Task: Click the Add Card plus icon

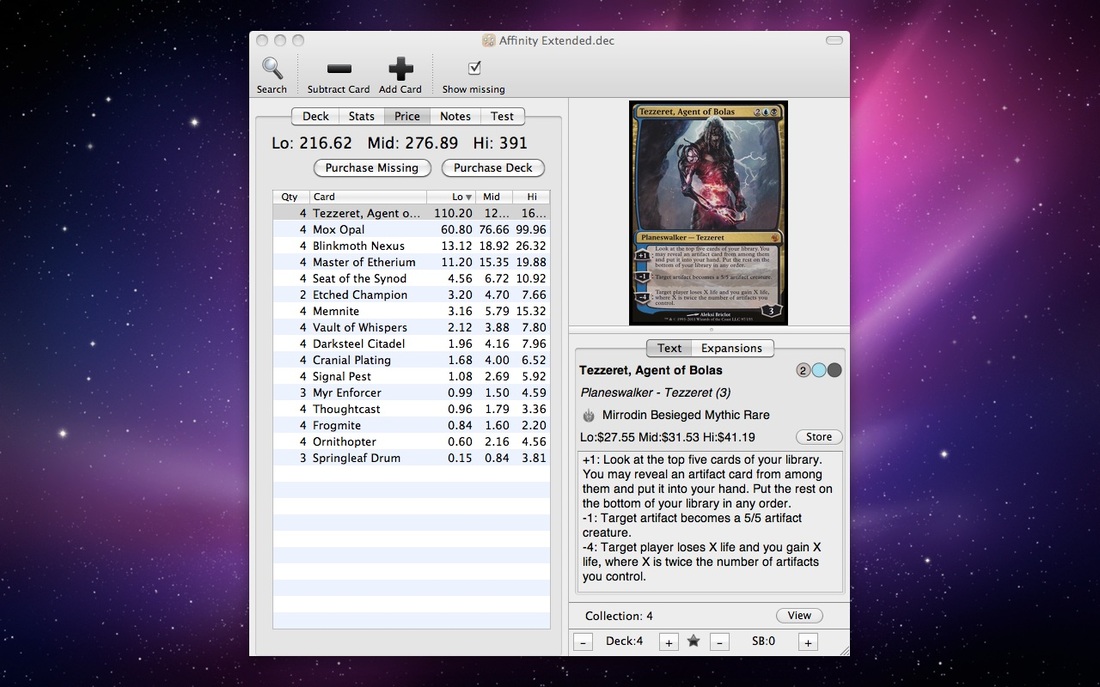Action: pyautogui.click(x=400, y=69)
